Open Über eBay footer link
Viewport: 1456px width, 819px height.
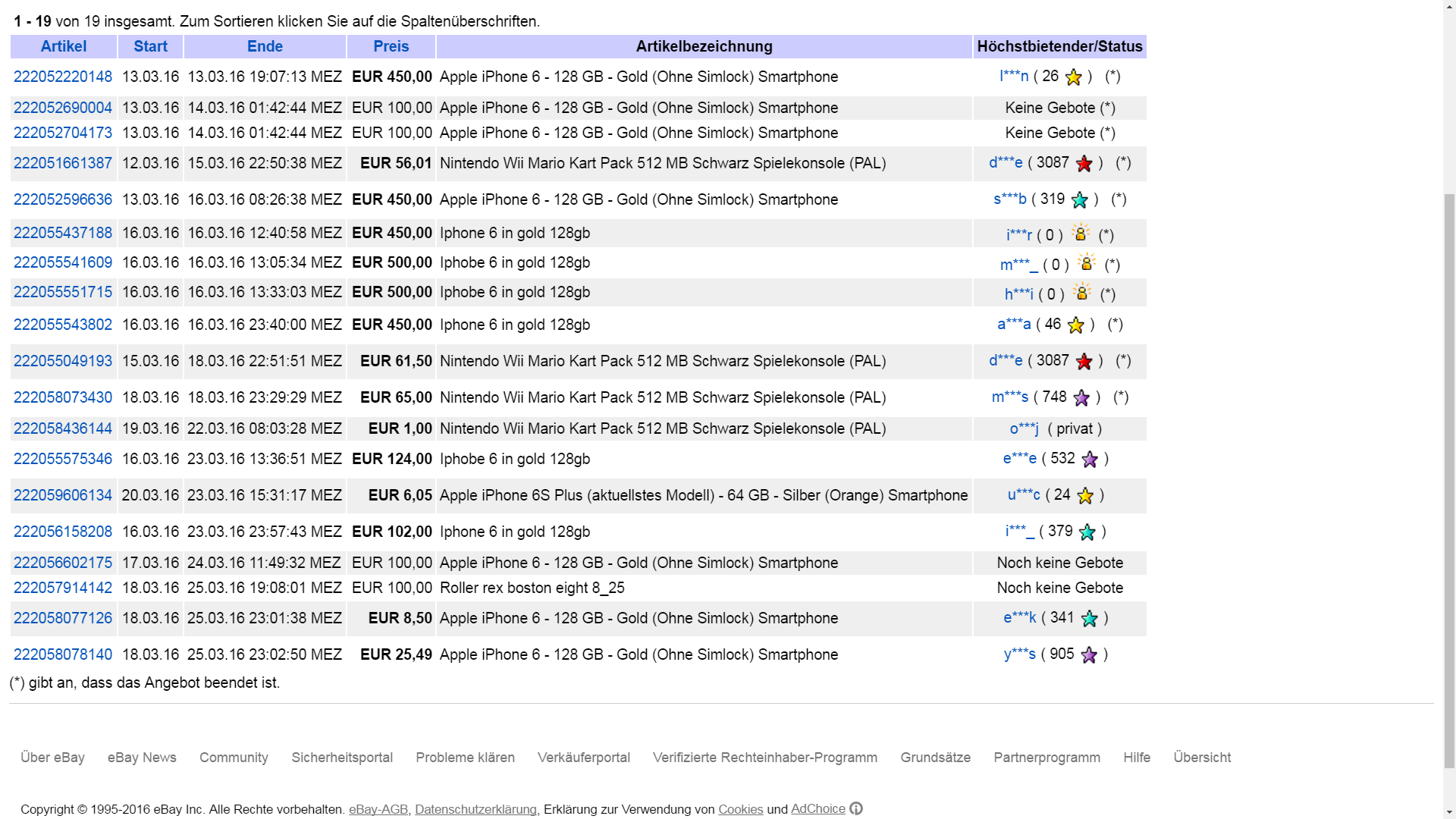click(52, 758)
